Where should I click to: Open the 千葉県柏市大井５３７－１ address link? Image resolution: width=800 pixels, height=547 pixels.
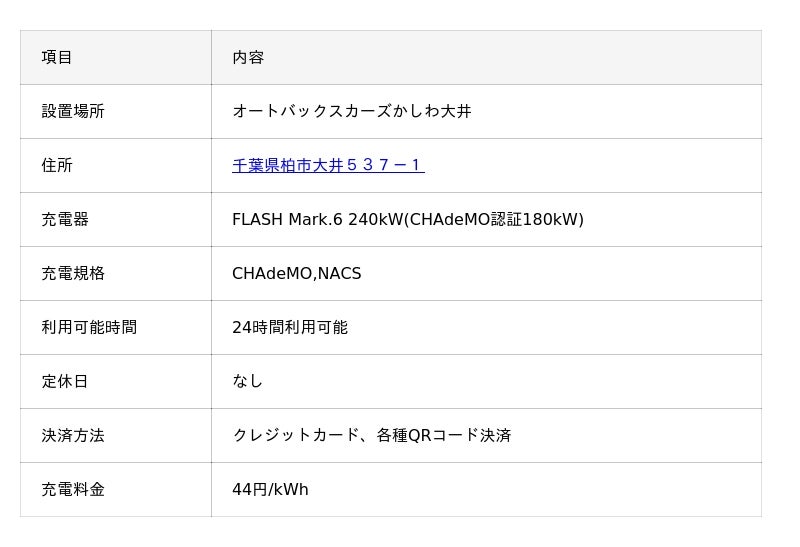328,166
